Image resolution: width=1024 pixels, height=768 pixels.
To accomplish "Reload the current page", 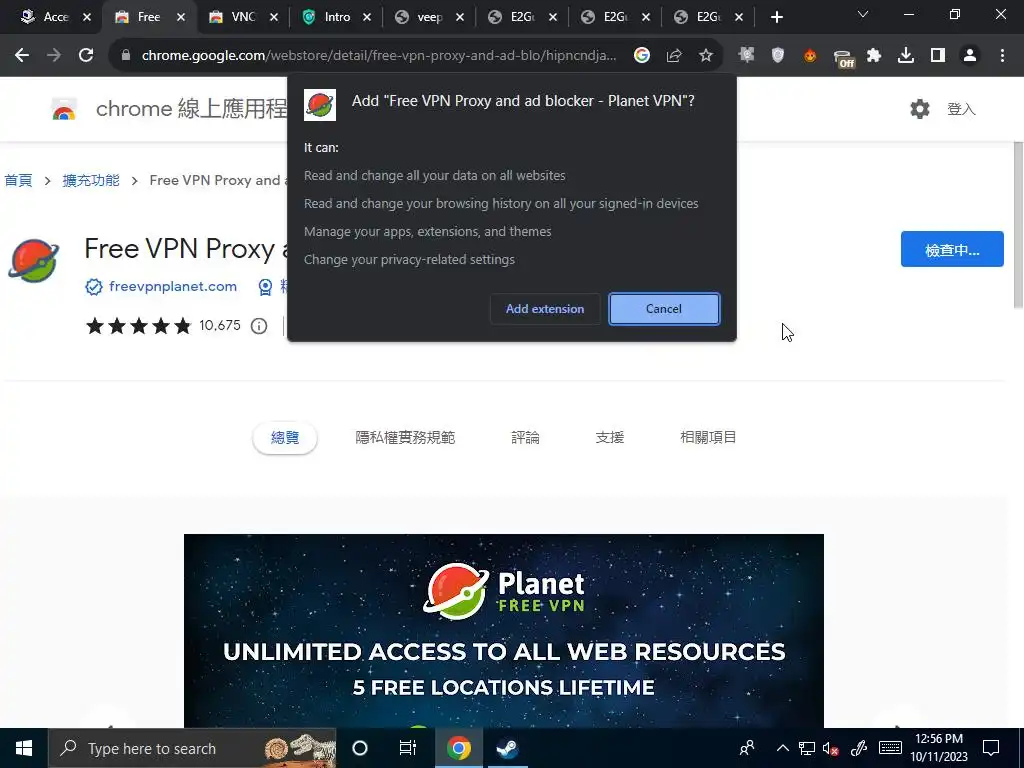I will tap(86, 56).
